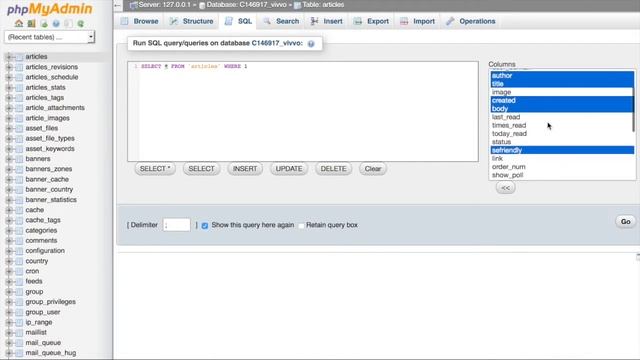Select the SQL tab
640x360 pixels.
pos(238,21)
